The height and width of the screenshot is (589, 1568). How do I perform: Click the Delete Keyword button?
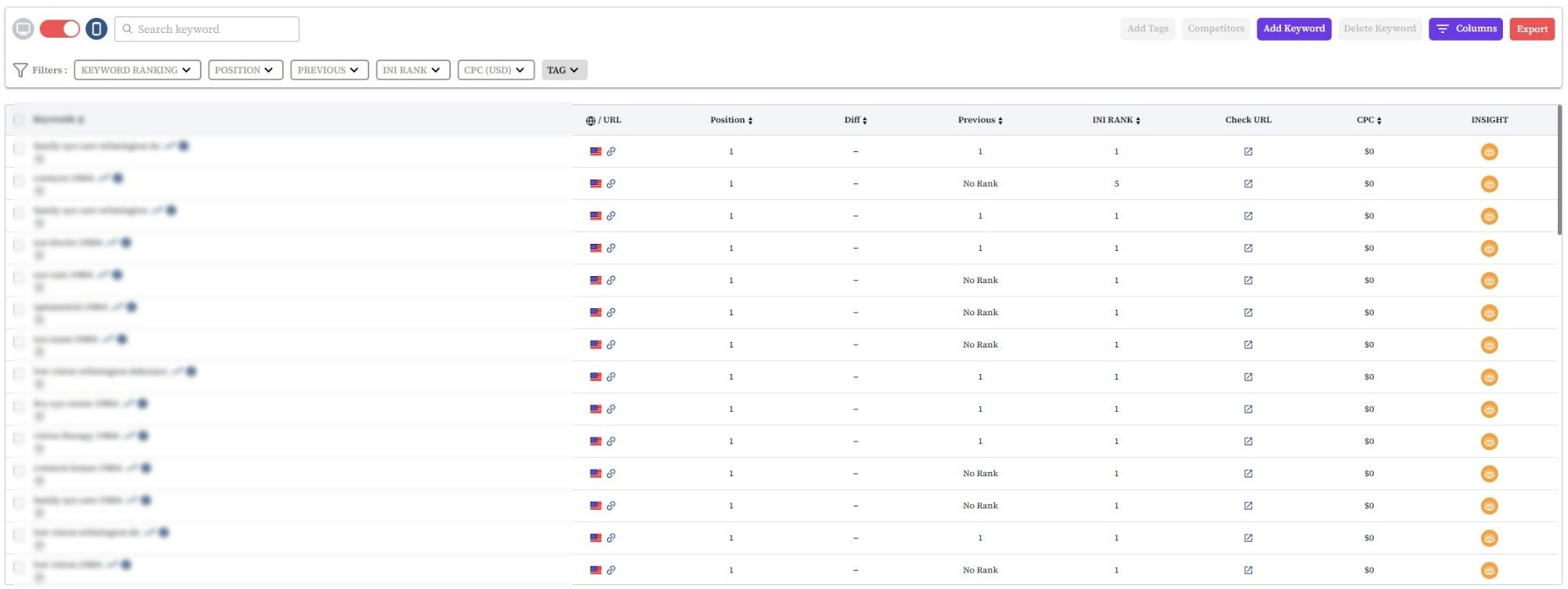click(1380, 29)
